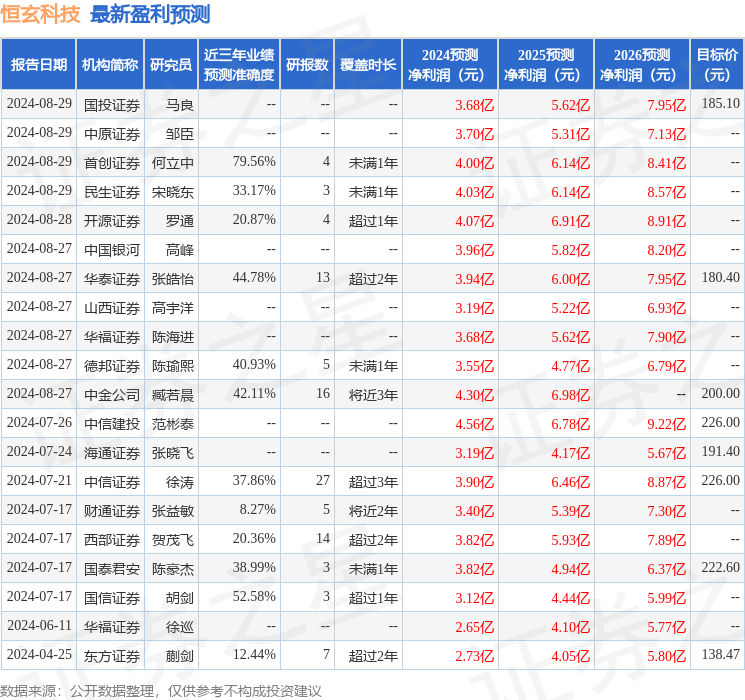
Task: Click 海通证券 institution cell
Action: pos(112,453)
